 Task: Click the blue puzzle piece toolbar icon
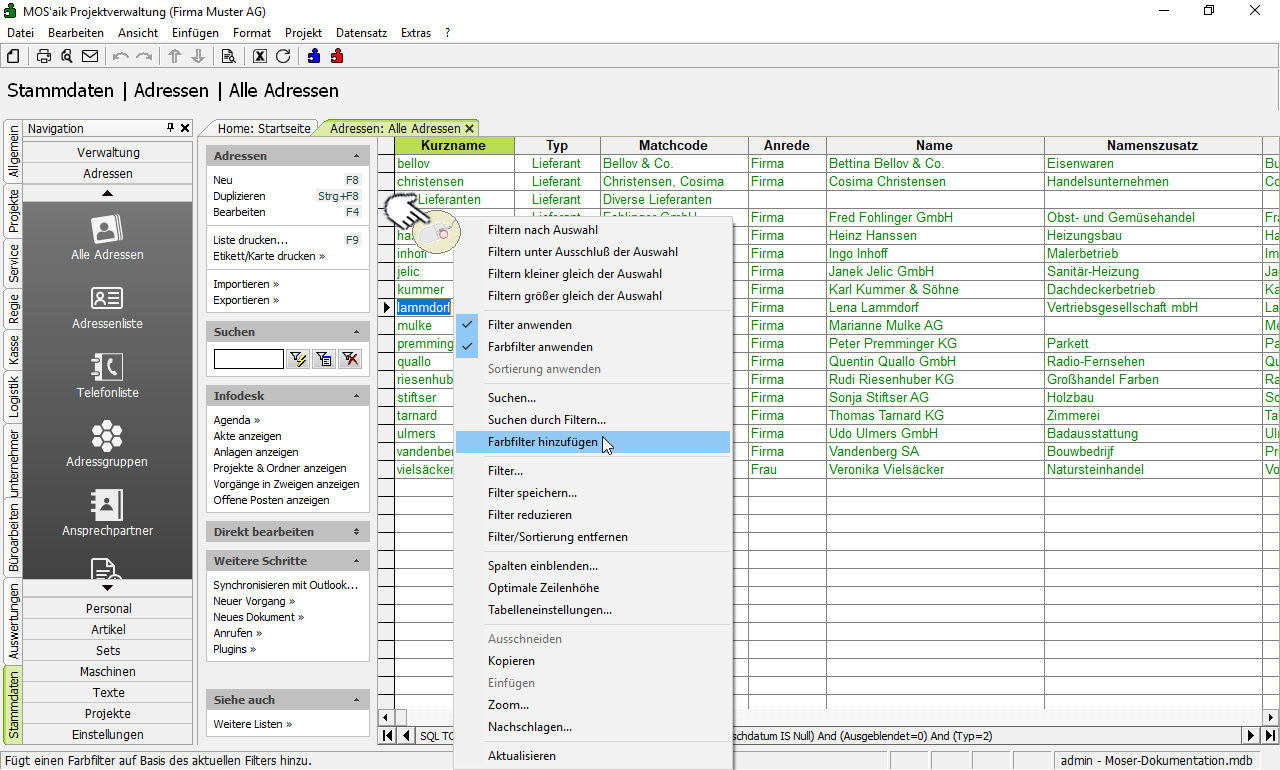314,56
